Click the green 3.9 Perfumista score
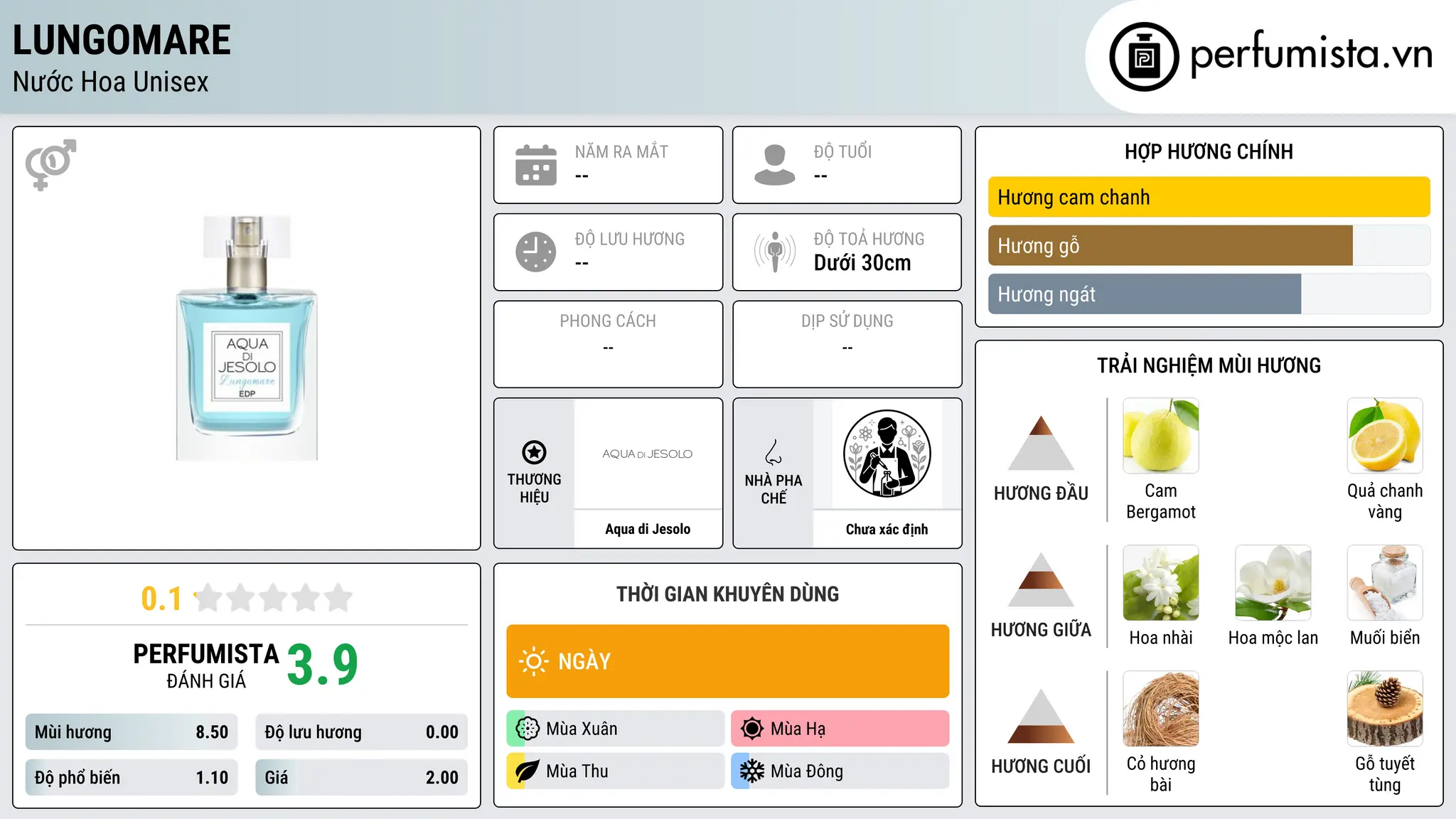 click(323, 665)
